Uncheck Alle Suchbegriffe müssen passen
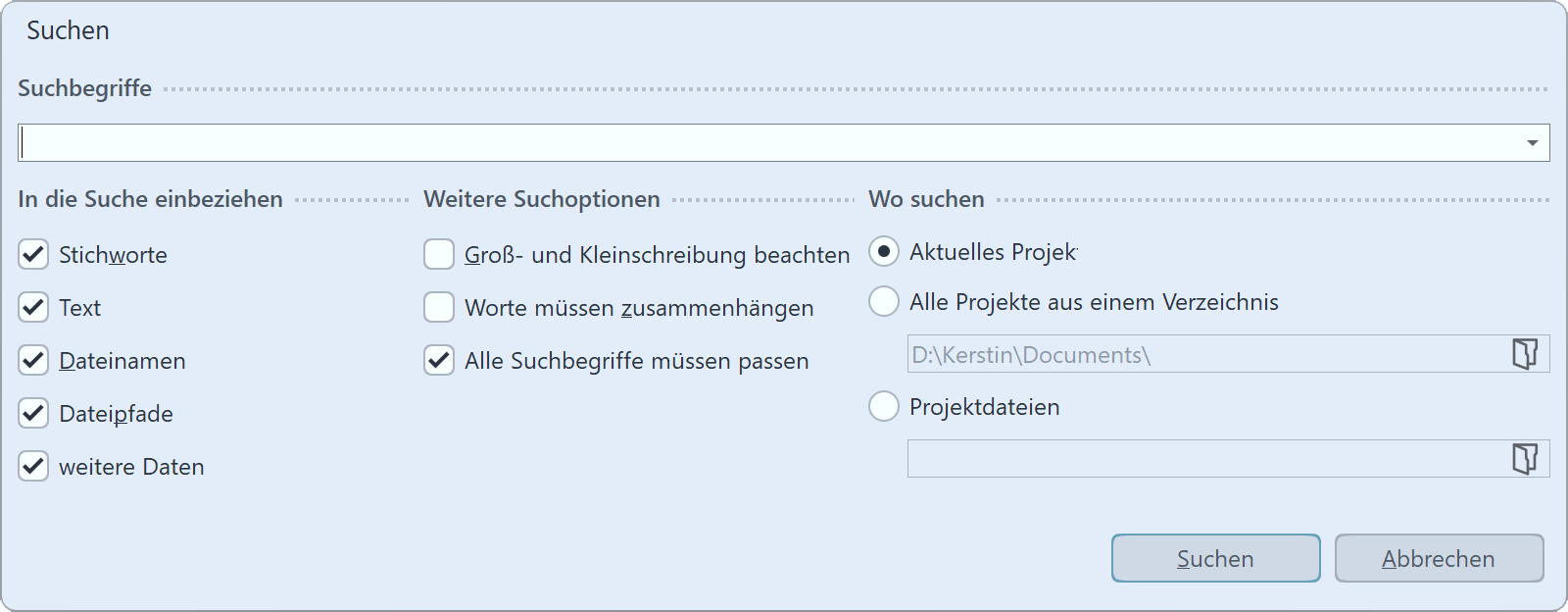1568x612 pixels. point(437,360)
